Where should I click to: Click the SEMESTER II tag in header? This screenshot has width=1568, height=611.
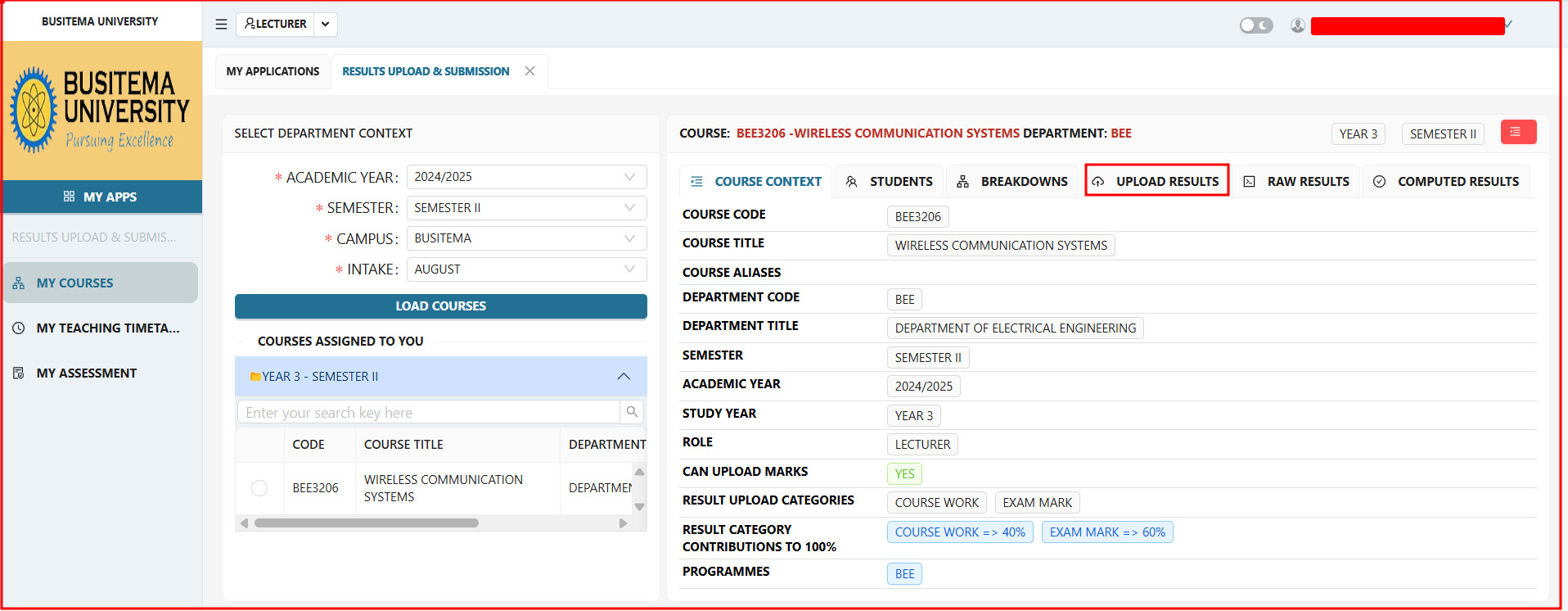click(1443, 134)
